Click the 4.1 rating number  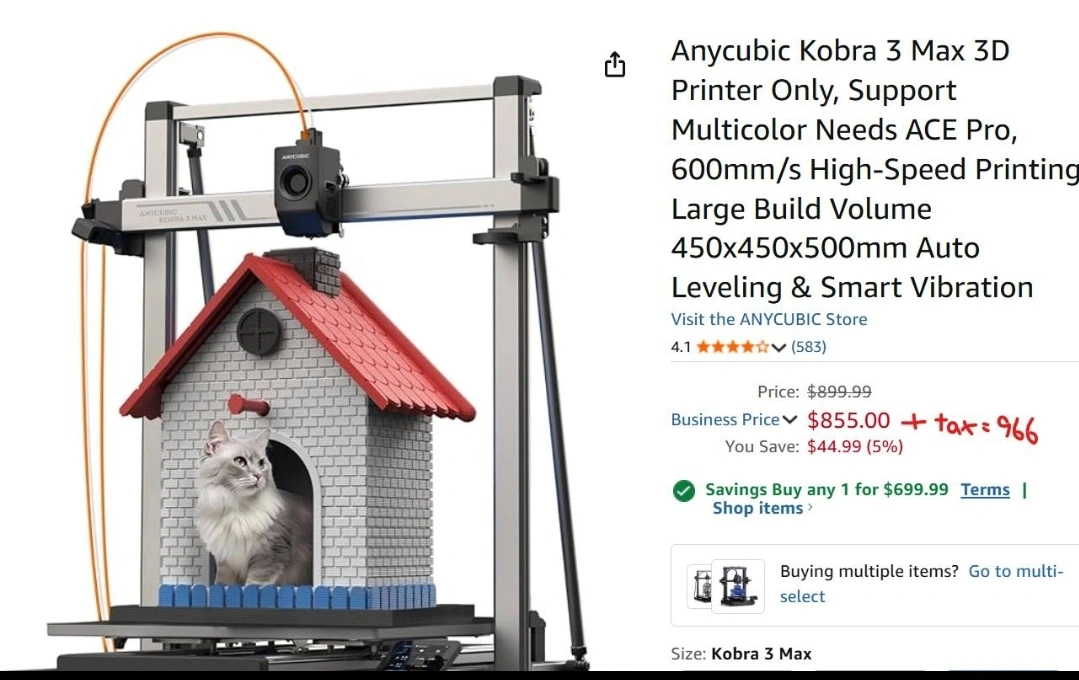[681, 347]
